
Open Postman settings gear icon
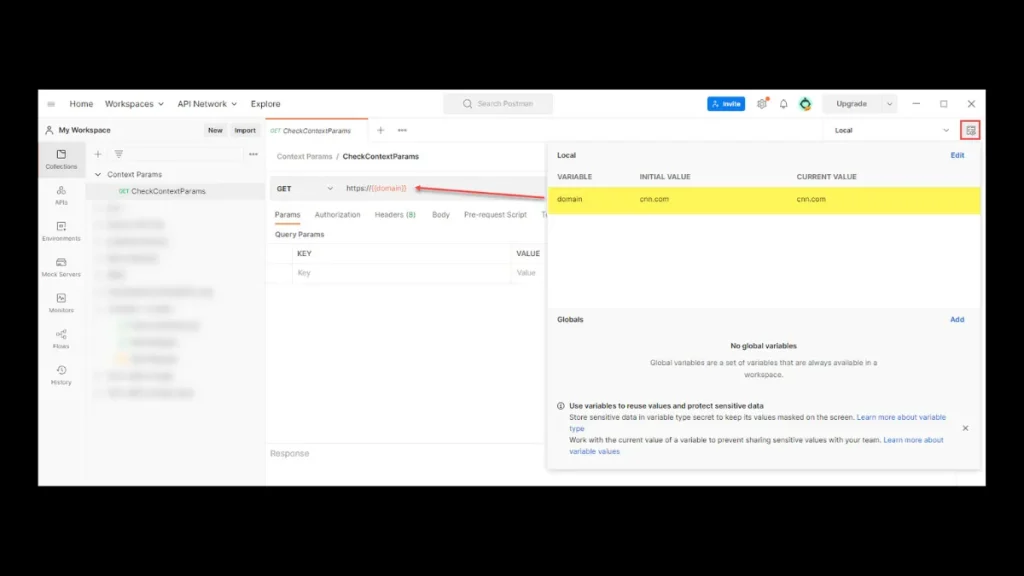(x=762, y=103)
